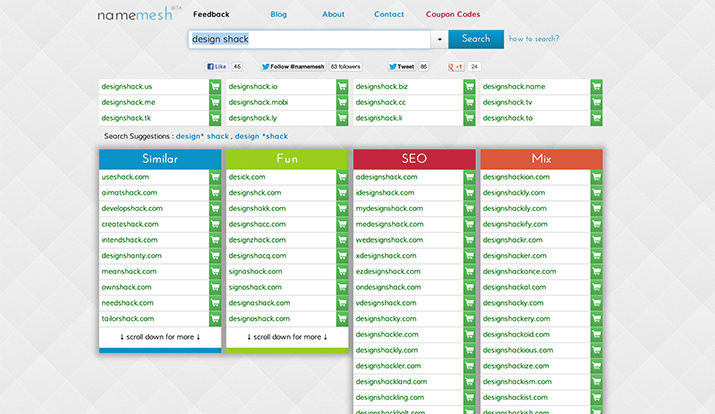This screenshot has width=715, height=414.
Task: Click the cart icon for signashack.com
Action: (342, 271)
